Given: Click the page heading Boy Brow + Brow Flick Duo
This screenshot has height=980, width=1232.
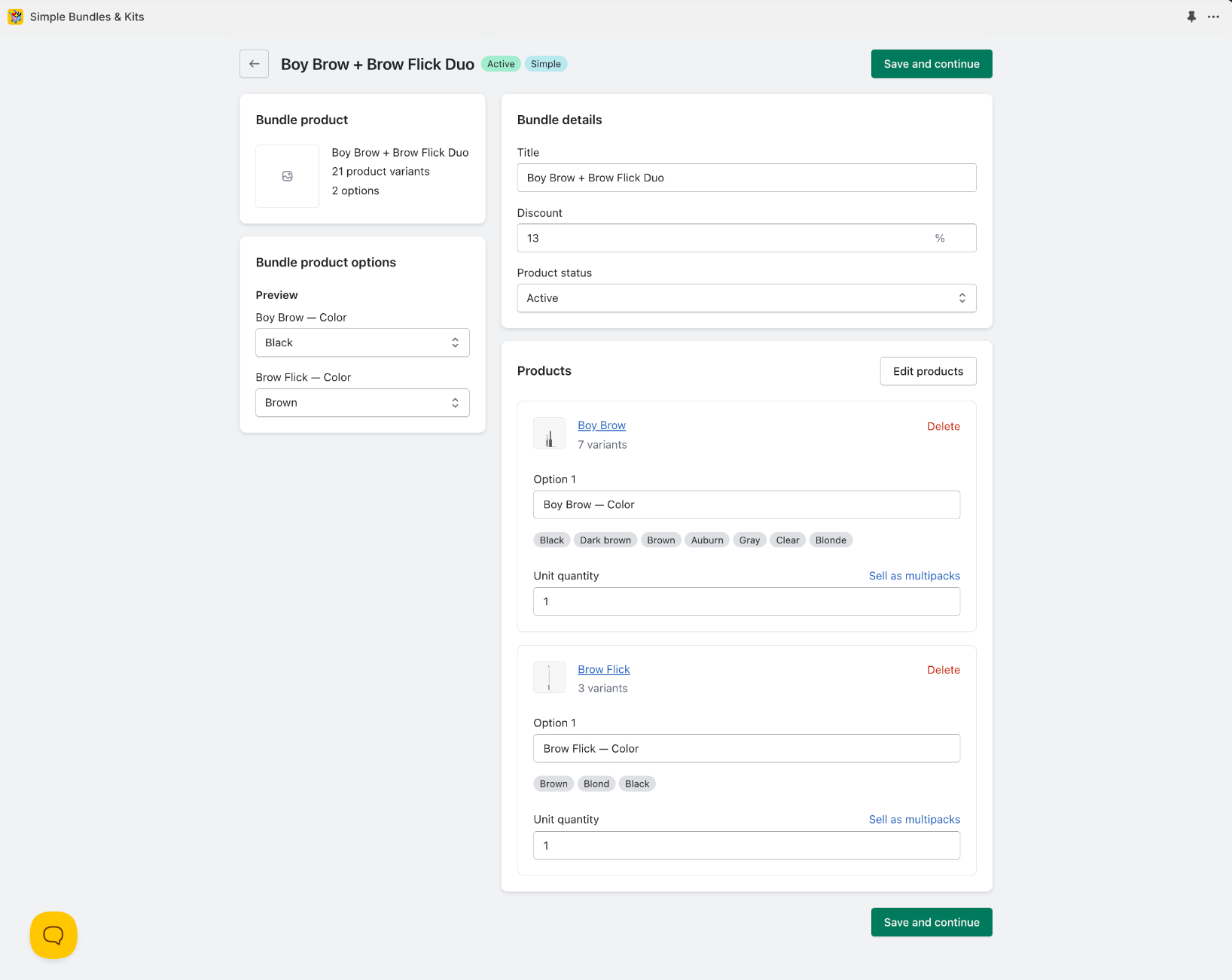Looking at the screenshot, I should coord(377,64).
